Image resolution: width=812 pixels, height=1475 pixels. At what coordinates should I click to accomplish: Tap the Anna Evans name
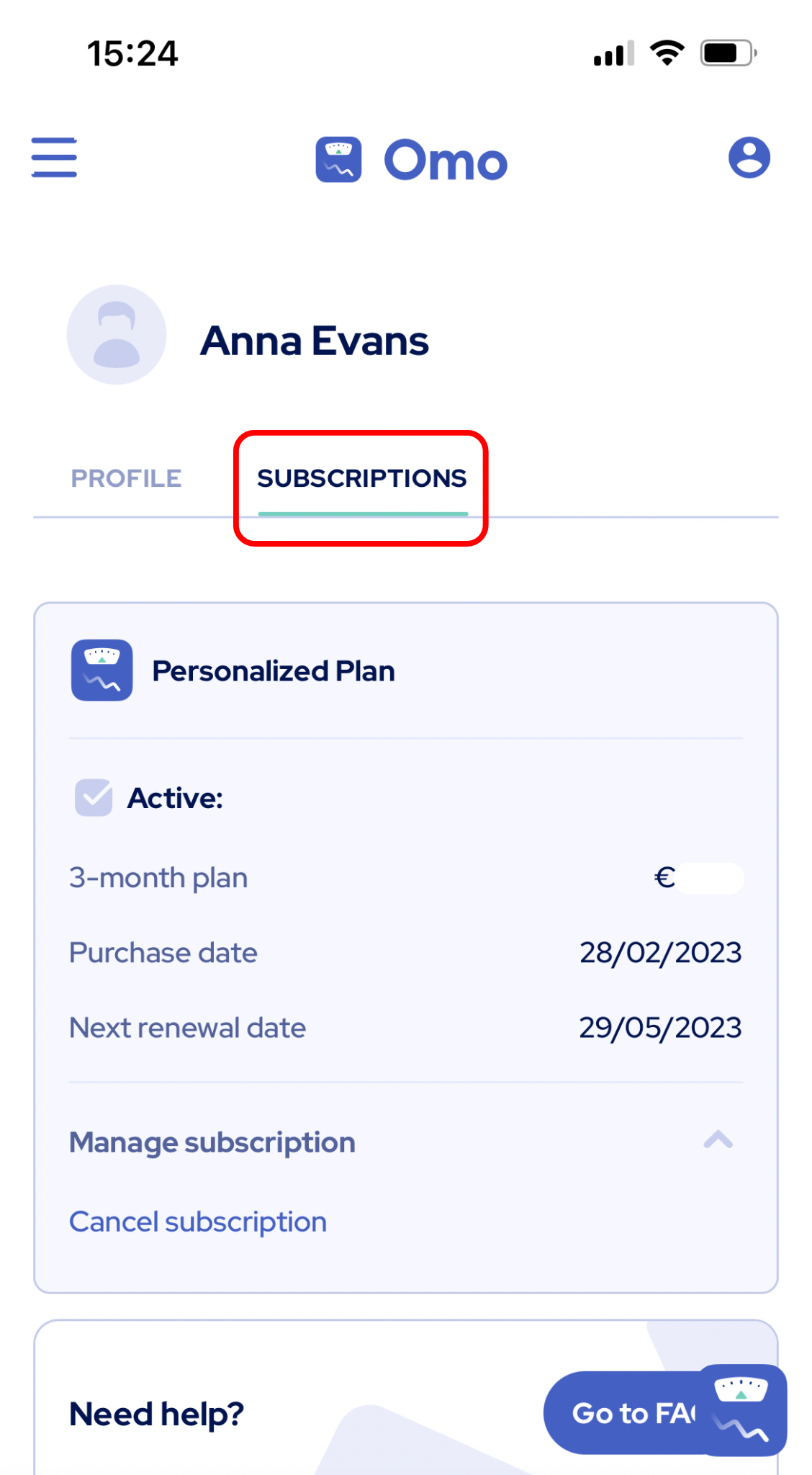click(x=315, y=340)
